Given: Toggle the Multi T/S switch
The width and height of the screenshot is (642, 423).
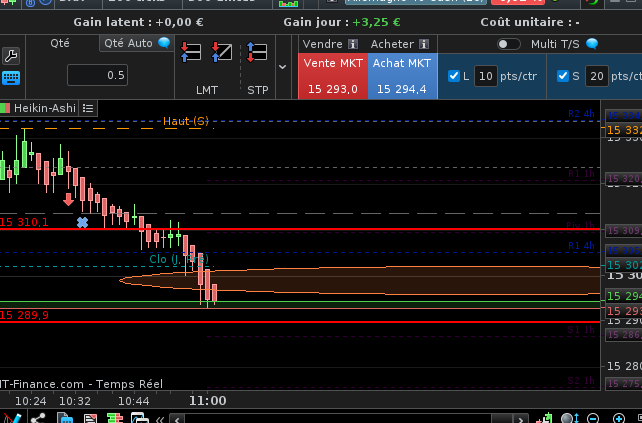Looking at the screenshot, I should point(509,44).
